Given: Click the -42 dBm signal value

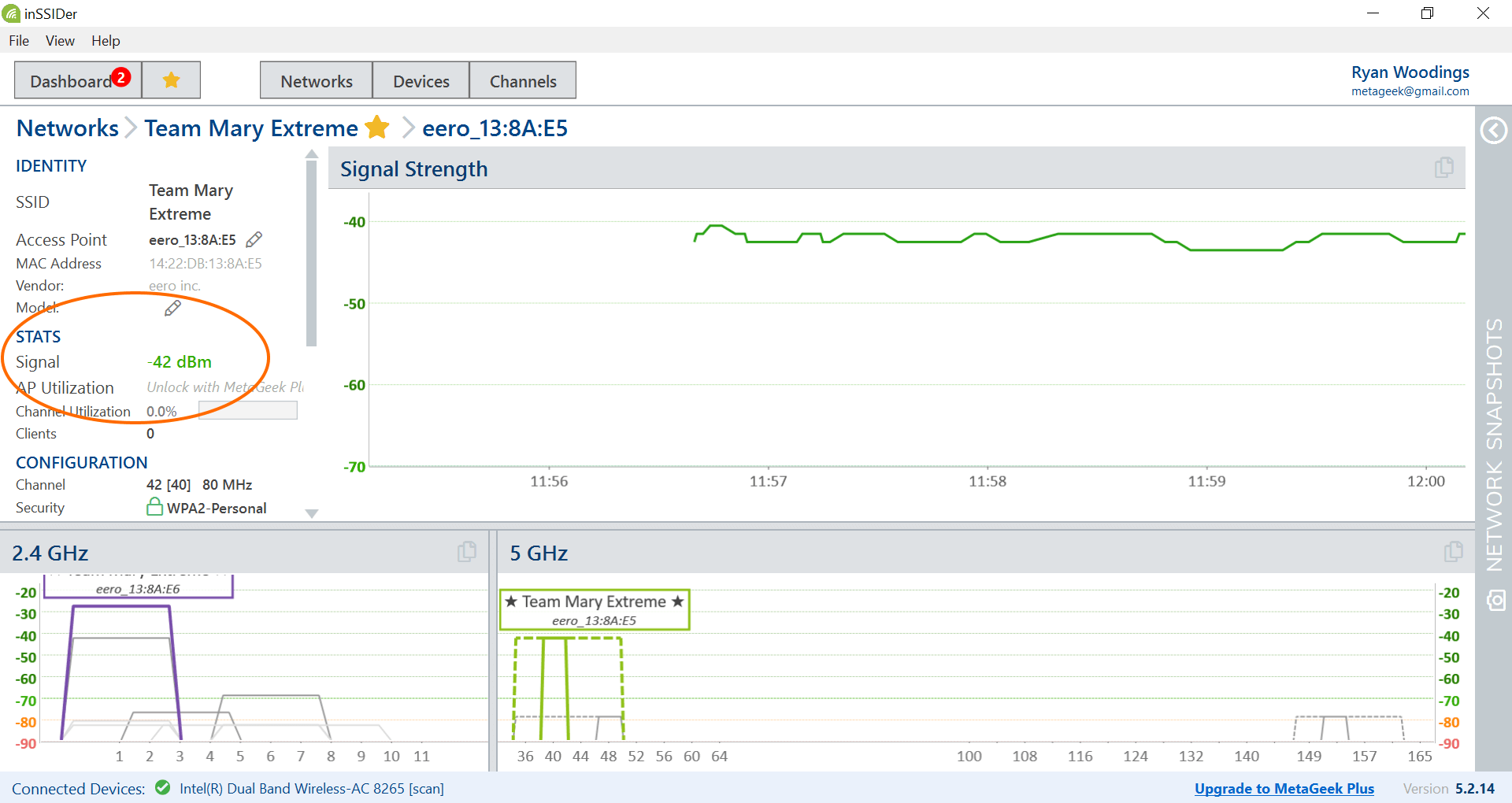Looking at the screenshot, I should coord(180,362).
